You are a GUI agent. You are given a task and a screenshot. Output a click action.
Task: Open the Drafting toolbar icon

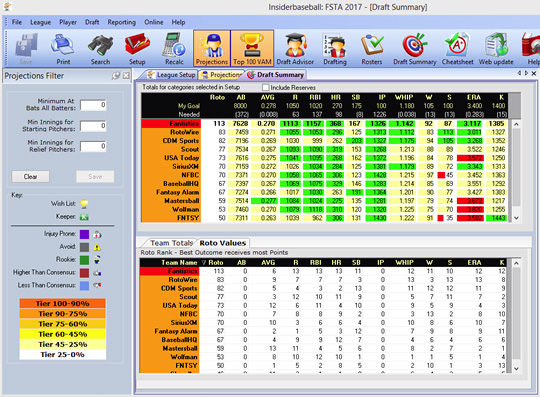click(335, 48)
